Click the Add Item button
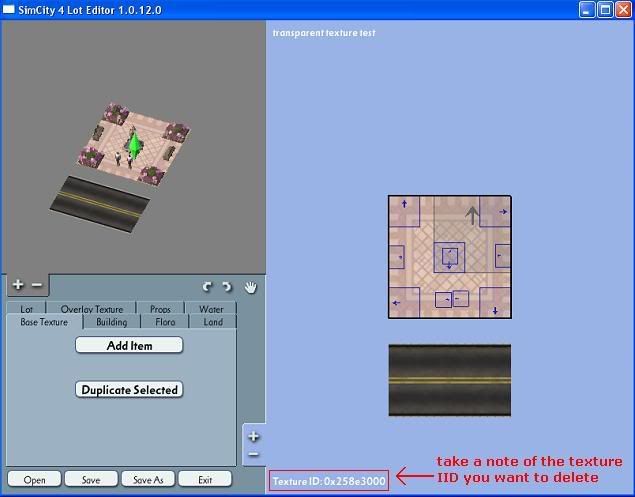This screenshot has height=497, width=635. (129, 346)
